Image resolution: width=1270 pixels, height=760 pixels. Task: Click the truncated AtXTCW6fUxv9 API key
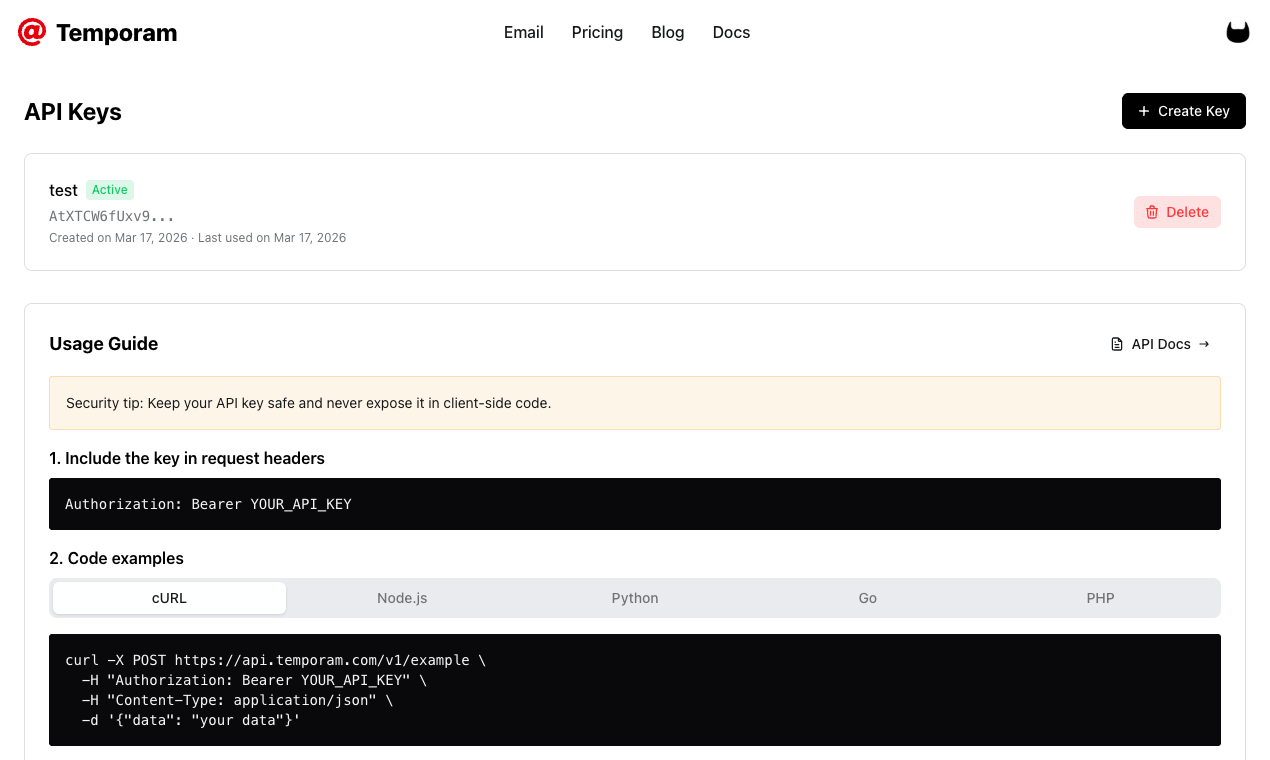tap(111, 215)
